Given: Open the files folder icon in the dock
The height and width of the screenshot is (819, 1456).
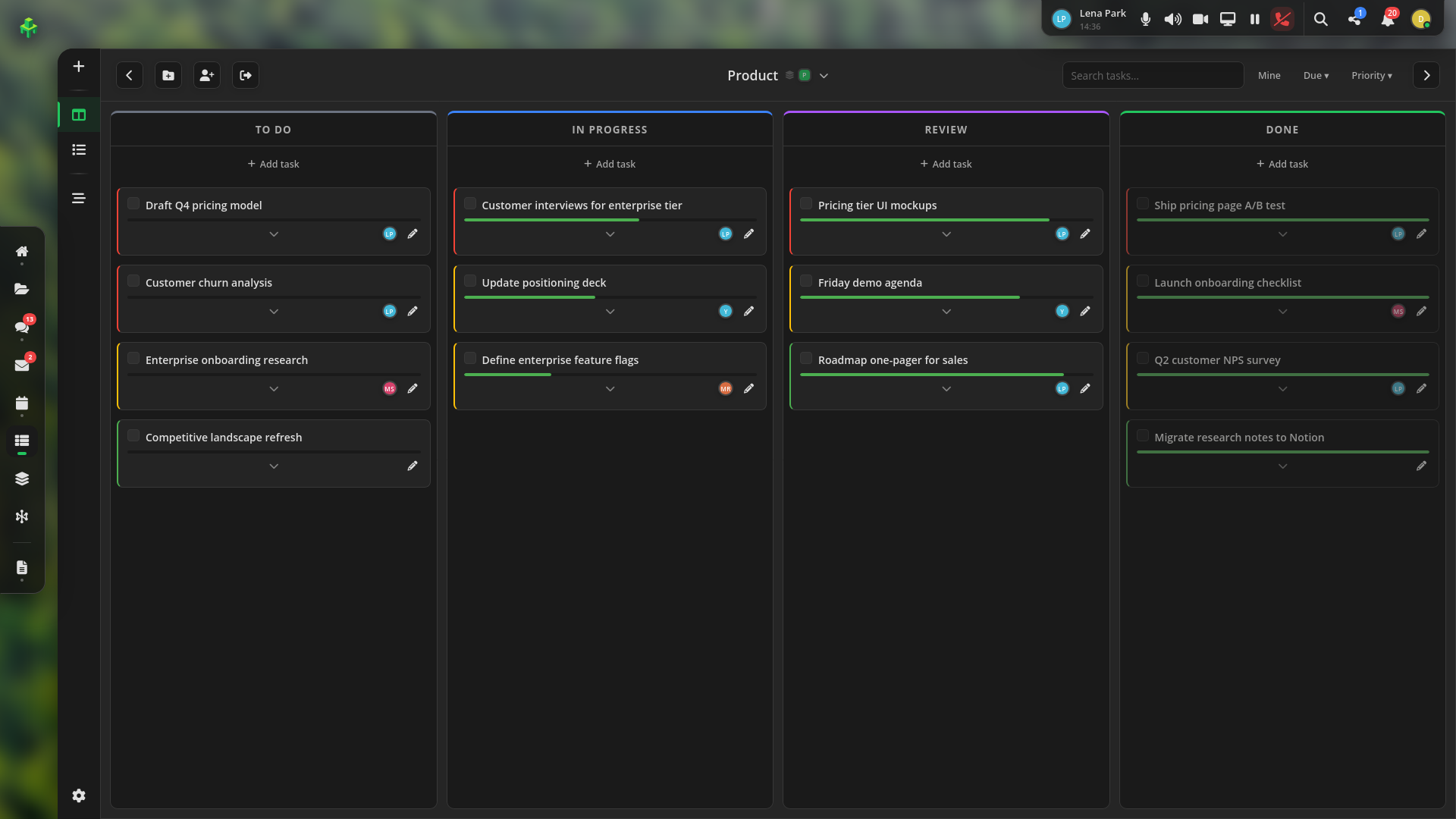Looking at the screenshot, I should point(22,289).
